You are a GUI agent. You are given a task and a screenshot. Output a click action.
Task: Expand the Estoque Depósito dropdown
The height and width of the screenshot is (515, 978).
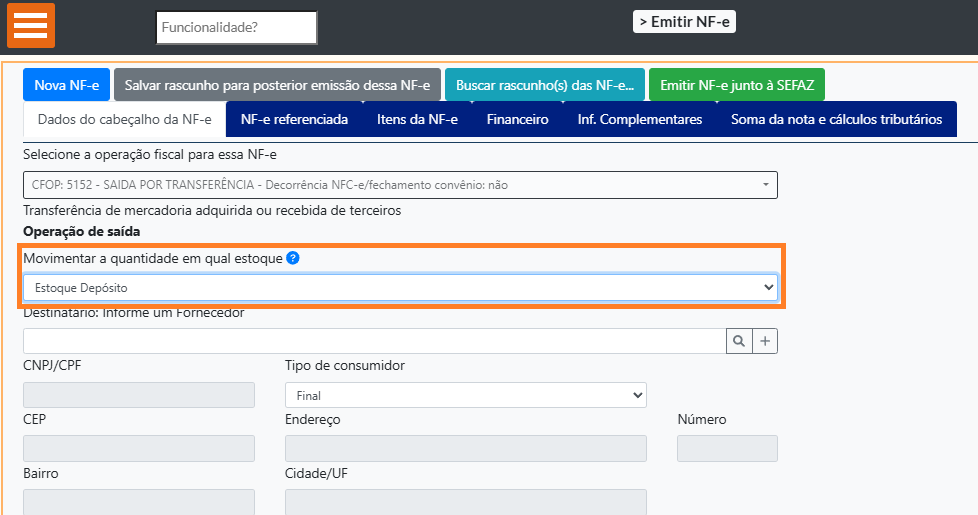click(x=400, y=287)
